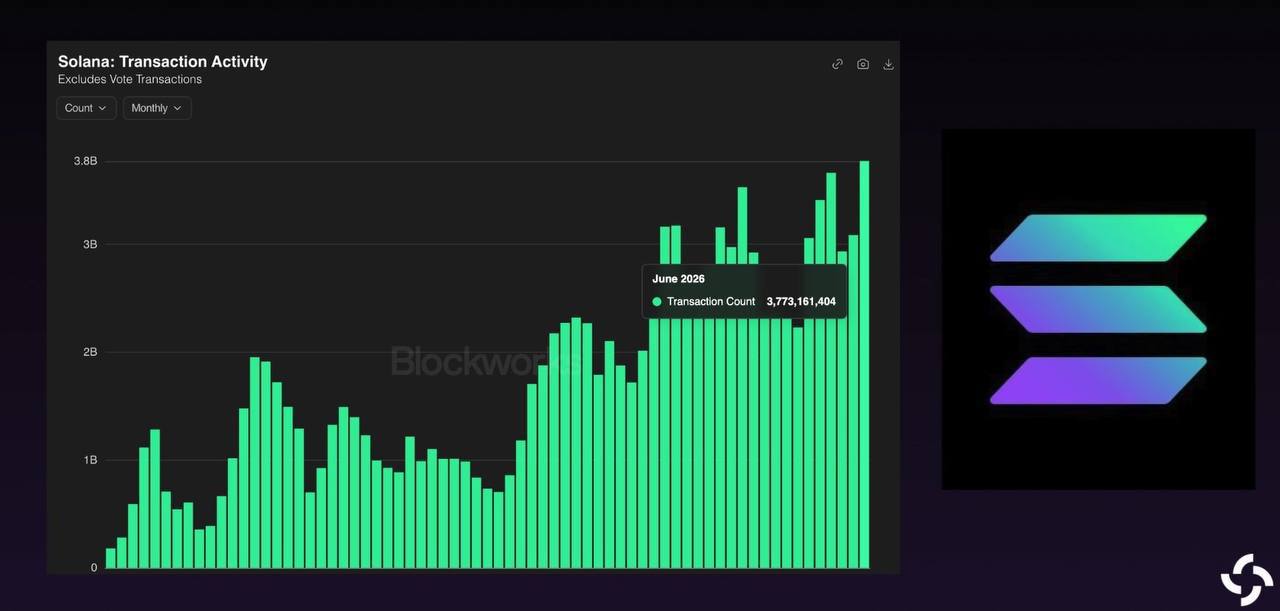This screenshot has height=611, width=1280.
Task: Click the tallest, rightmost bar of the chart
Action: pos(864,364)
